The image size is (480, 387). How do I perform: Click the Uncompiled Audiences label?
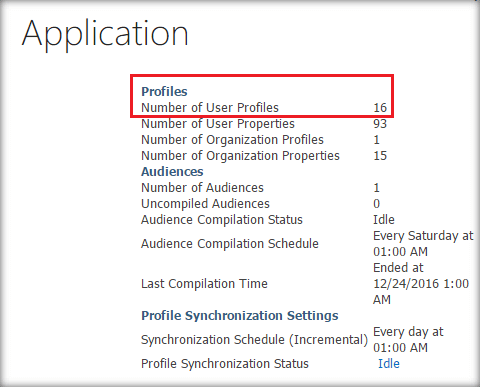(205, 204)
